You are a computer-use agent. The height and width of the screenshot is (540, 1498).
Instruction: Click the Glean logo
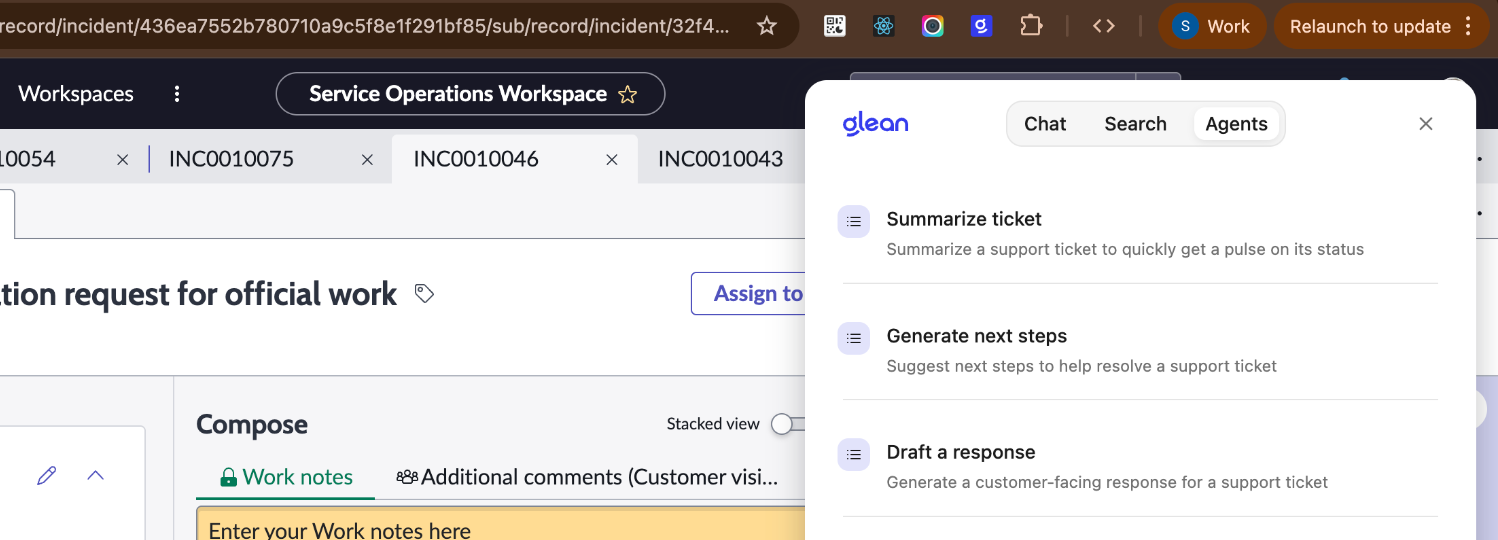tap(876, 124)
